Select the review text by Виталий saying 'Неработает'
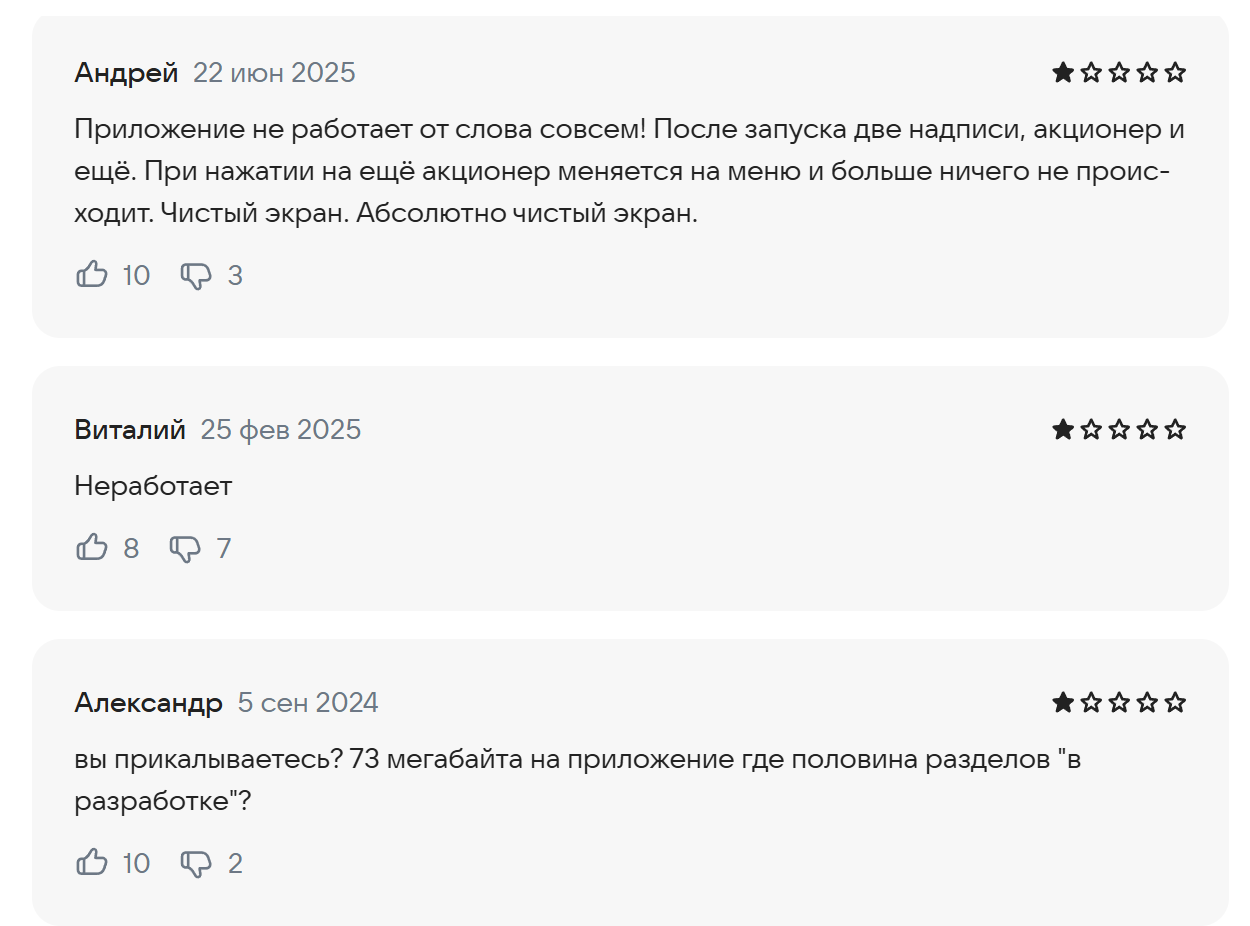1250x926 pixels. point(152,485)
